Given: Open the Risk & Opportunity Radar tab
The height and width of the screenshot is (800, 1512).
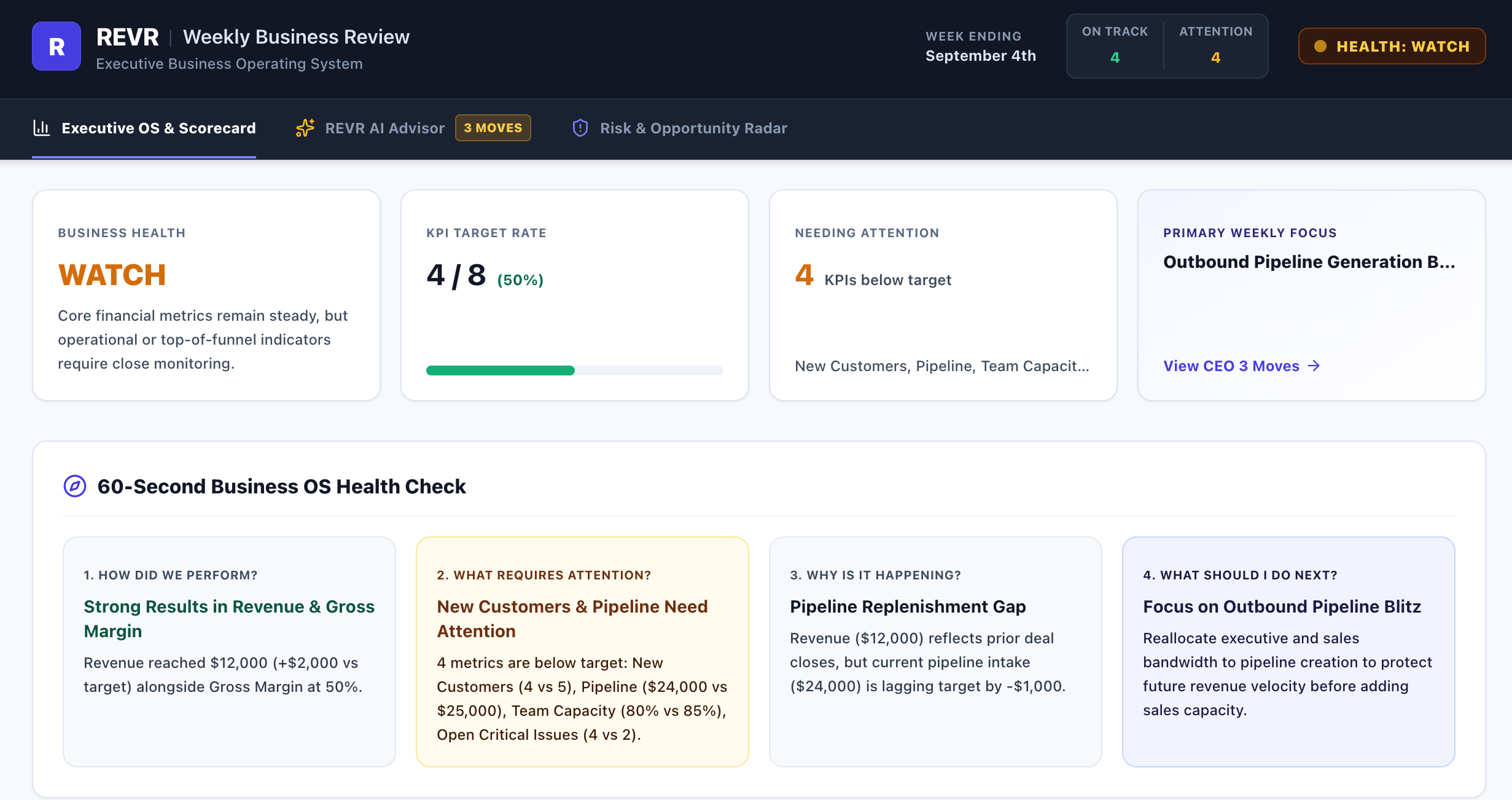Looking at the screenshot, I should click(x=679, y=128).
